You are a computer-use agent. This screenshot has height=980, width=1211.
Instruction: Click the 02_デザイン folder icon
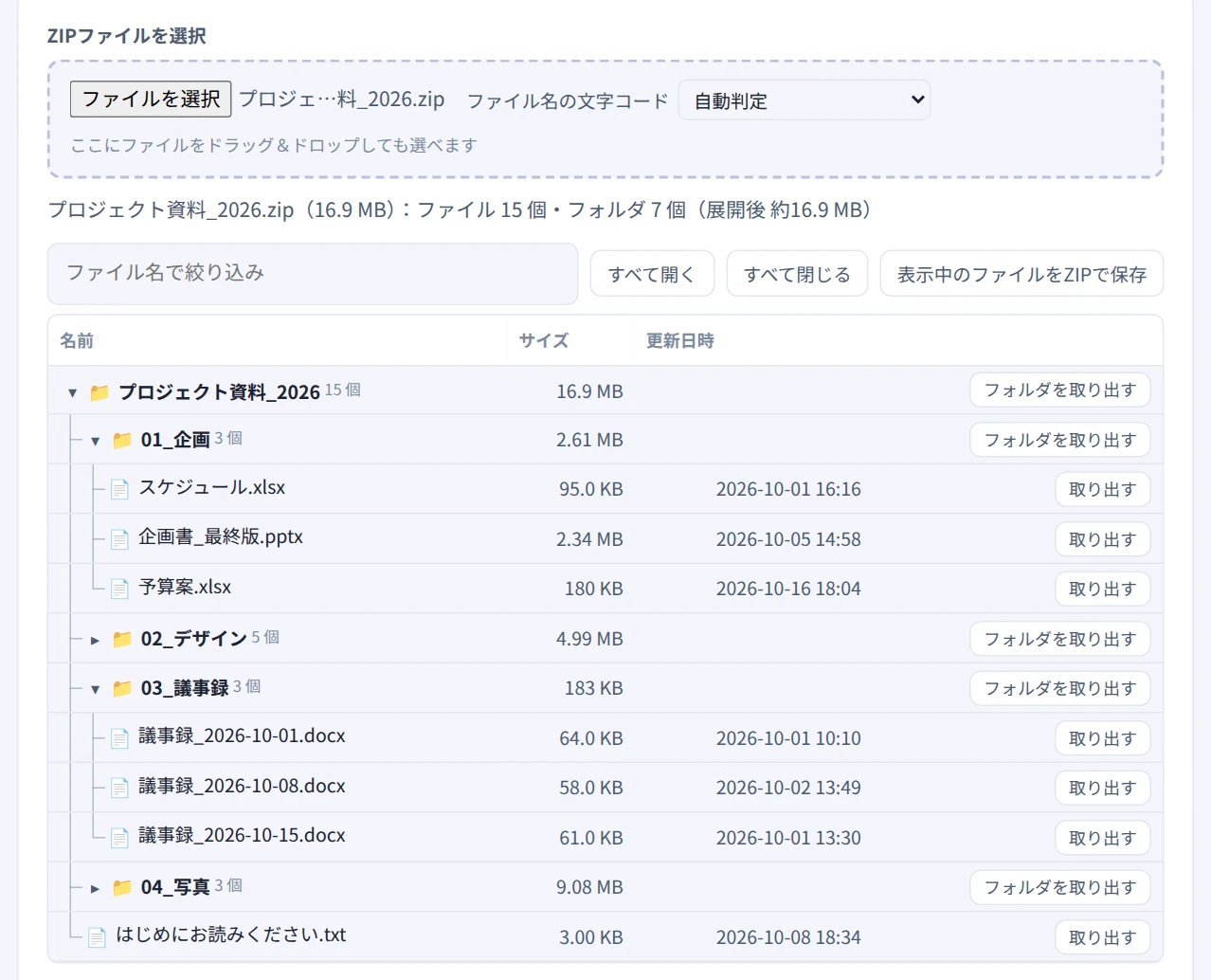[122, 639]
